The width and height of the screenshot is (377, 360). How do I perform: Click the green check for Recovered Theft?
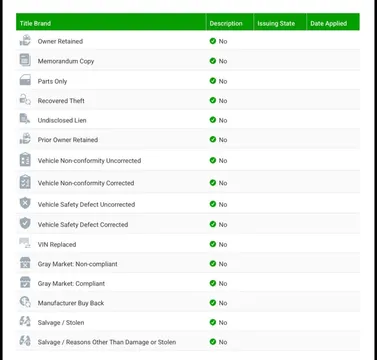213,100
